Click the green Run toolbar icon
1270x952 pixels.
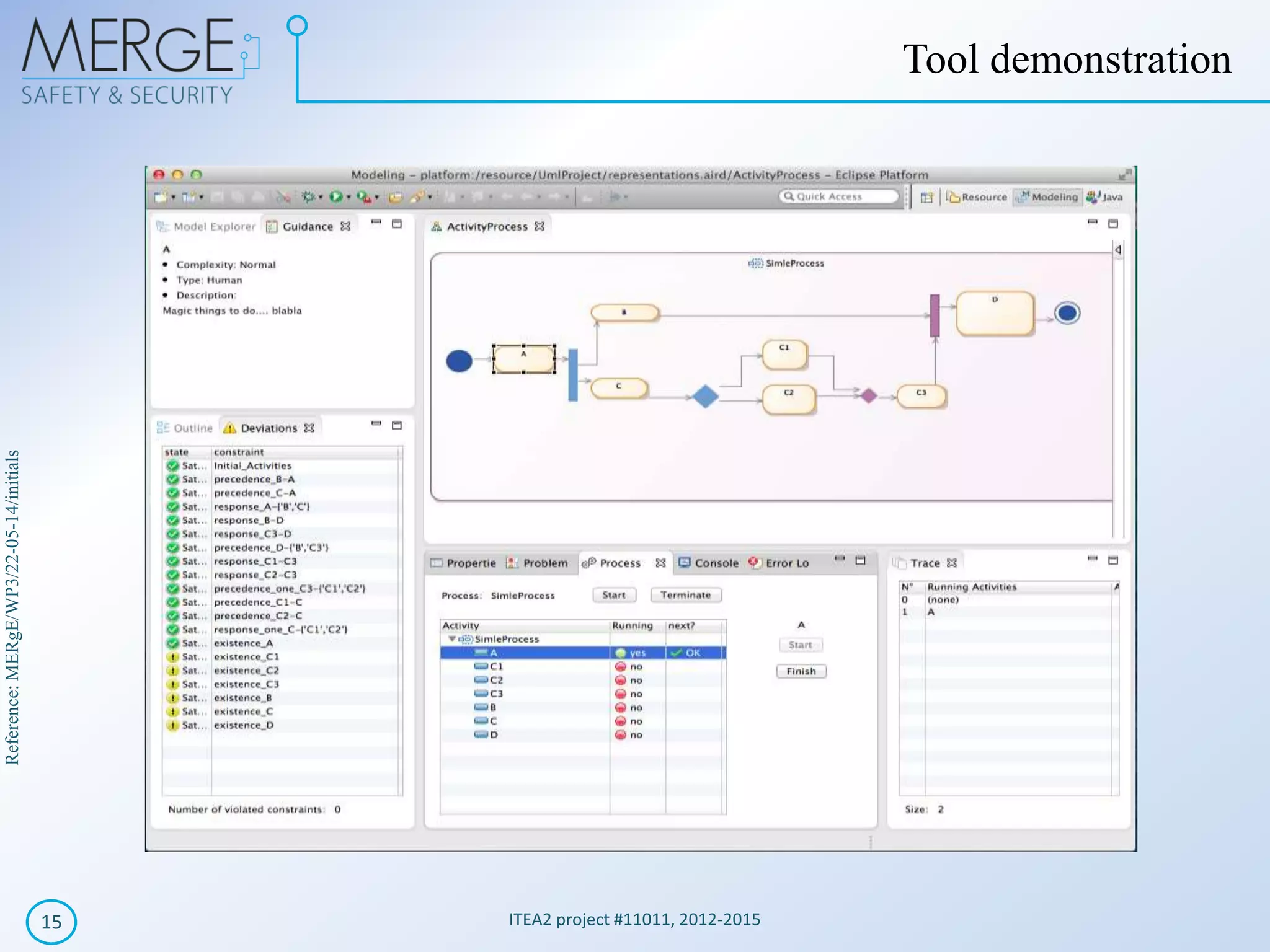[336, 197]
